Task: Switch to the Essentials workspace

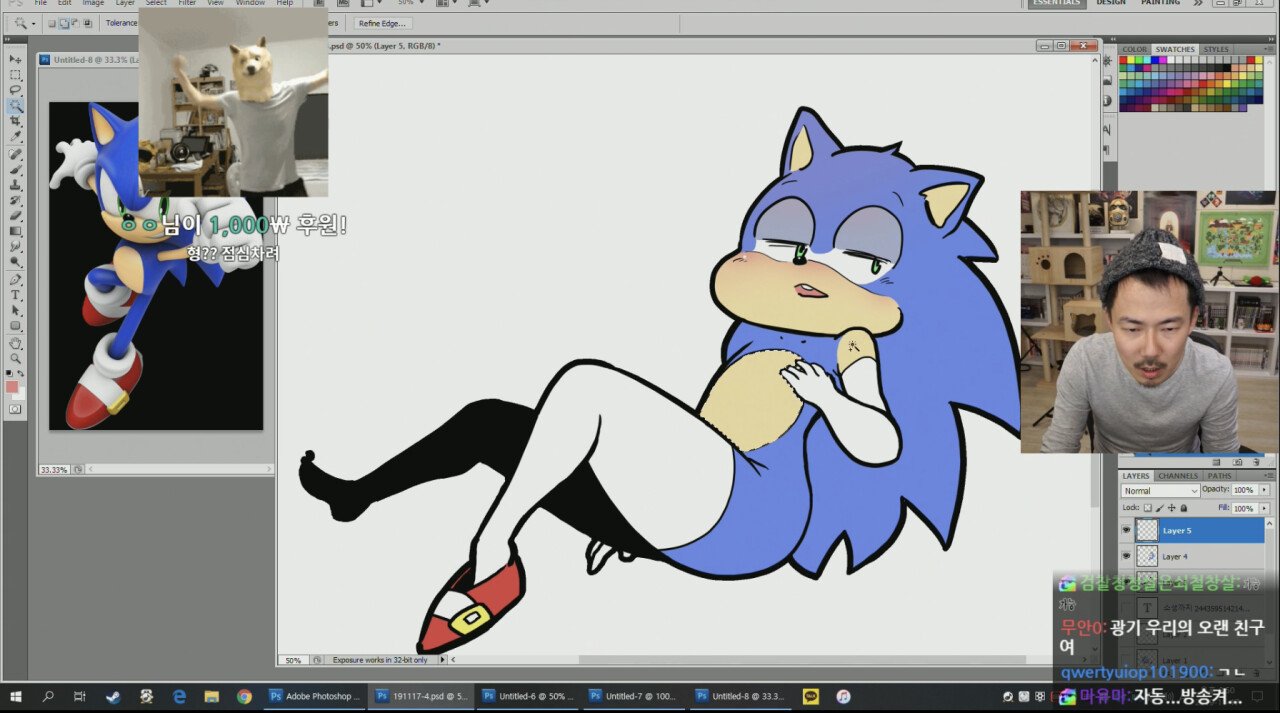Action: (x=1057, y=3)
